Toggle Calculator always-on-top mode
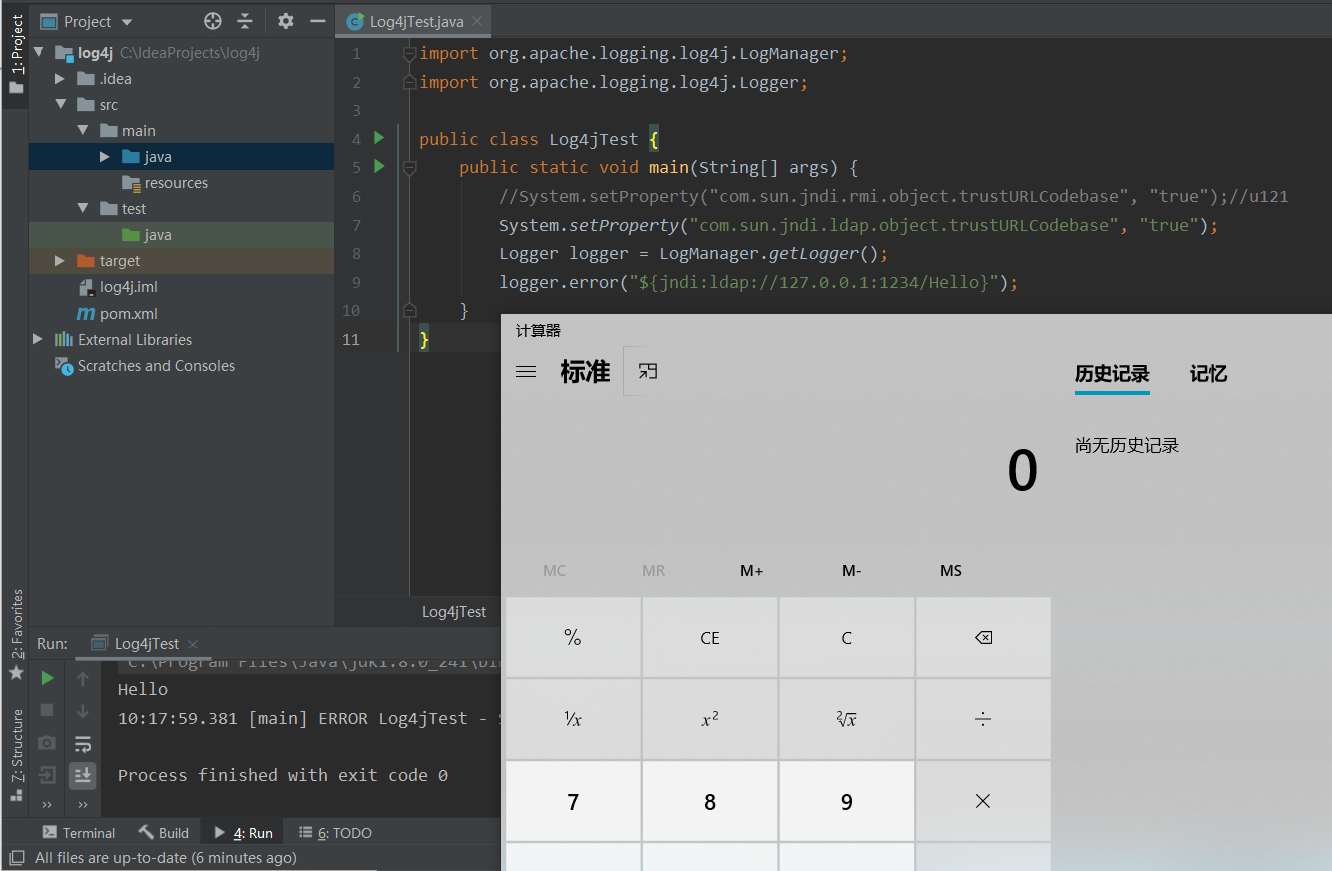Image resolution: width=1332 pixels, height=871 pixels. [x=647, y=371]
